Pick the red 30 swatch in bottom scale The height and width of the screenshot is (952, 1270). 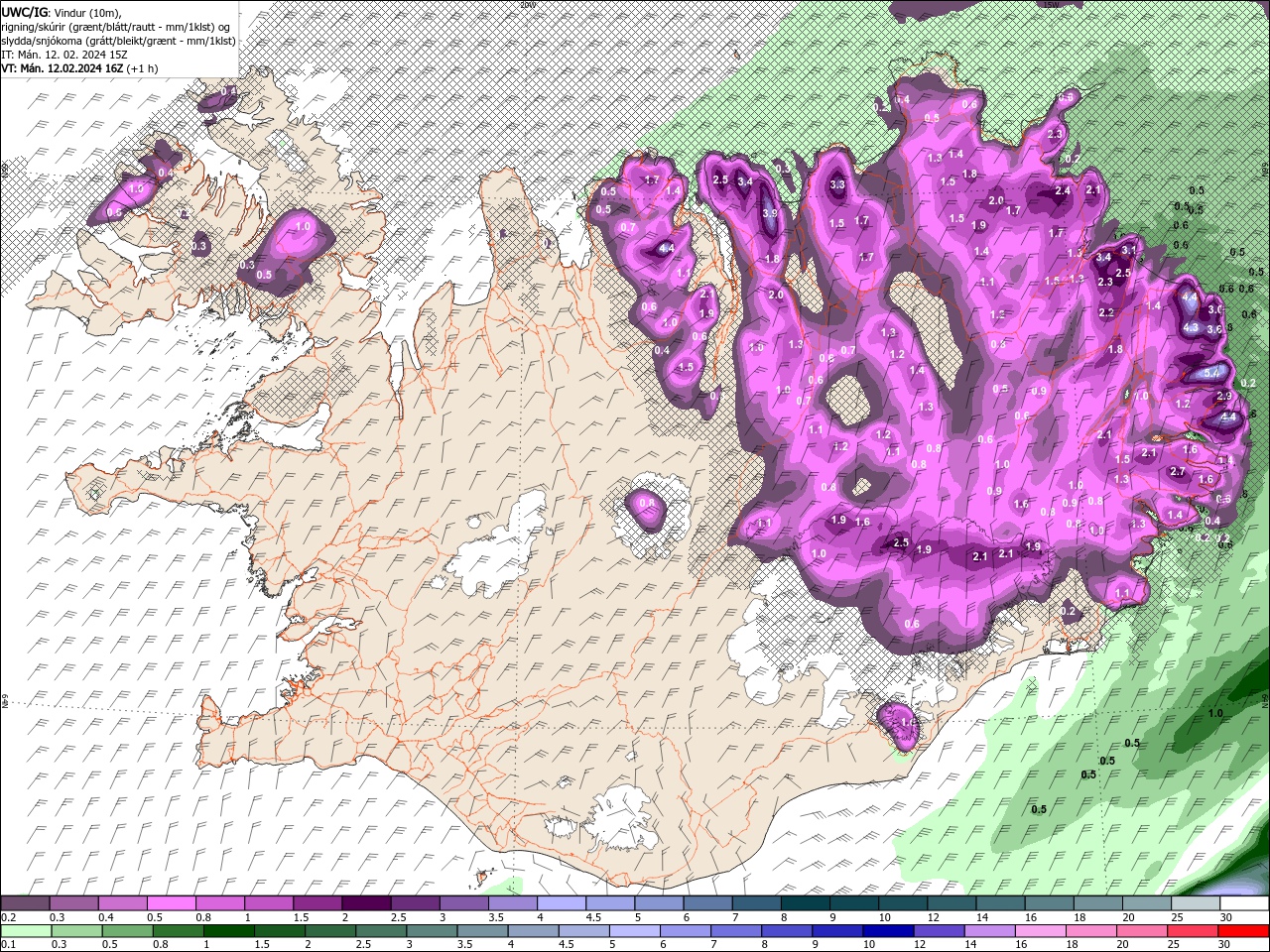pyautogui.click(x=1243, y=931)
